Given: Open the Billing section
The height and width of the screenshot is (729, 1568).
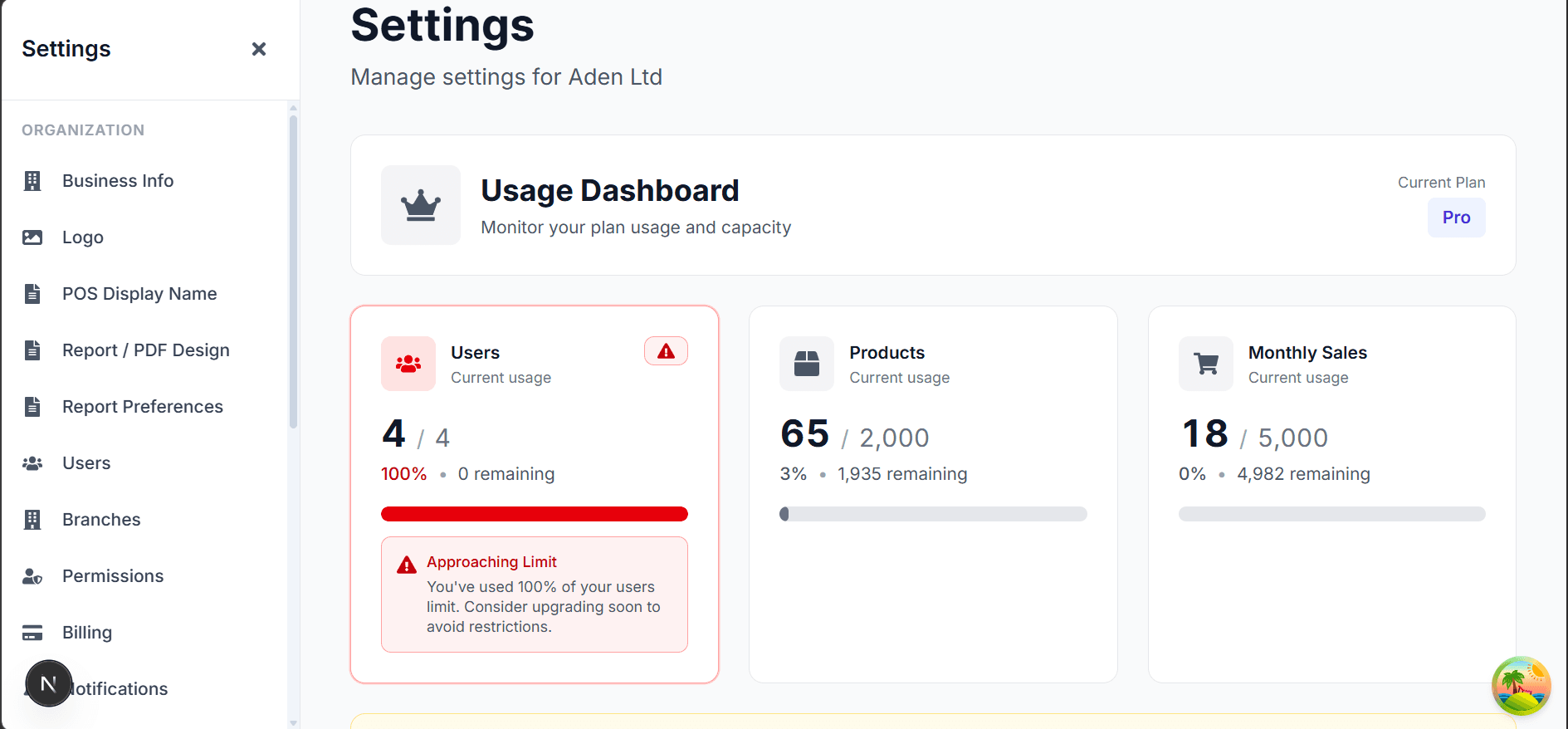Looking at the screenshot, I should [87, 633].
